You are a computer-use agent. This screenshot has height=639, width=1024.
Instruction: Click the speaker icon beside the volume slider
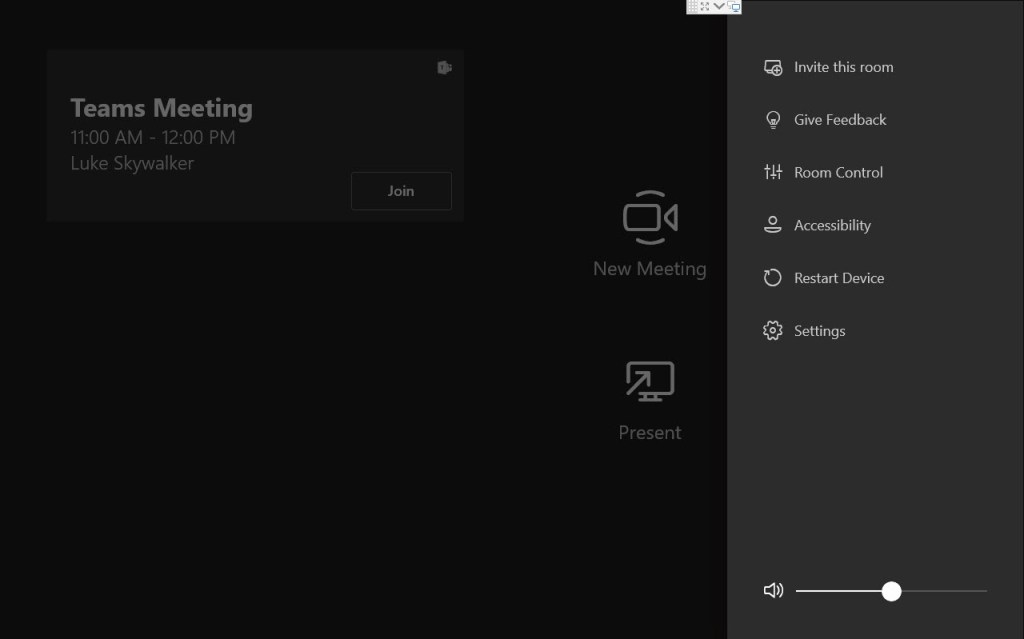(x=773, y=590)
